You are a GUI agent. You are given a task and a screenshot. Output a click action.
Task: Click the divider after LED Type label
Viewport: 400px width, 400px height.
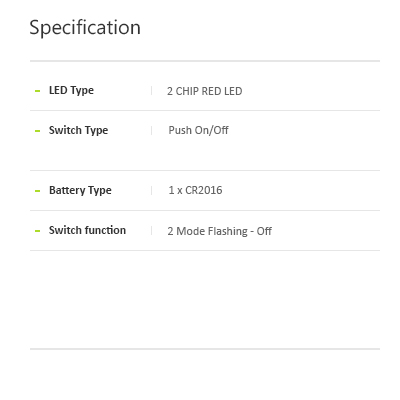click(152, 91)
